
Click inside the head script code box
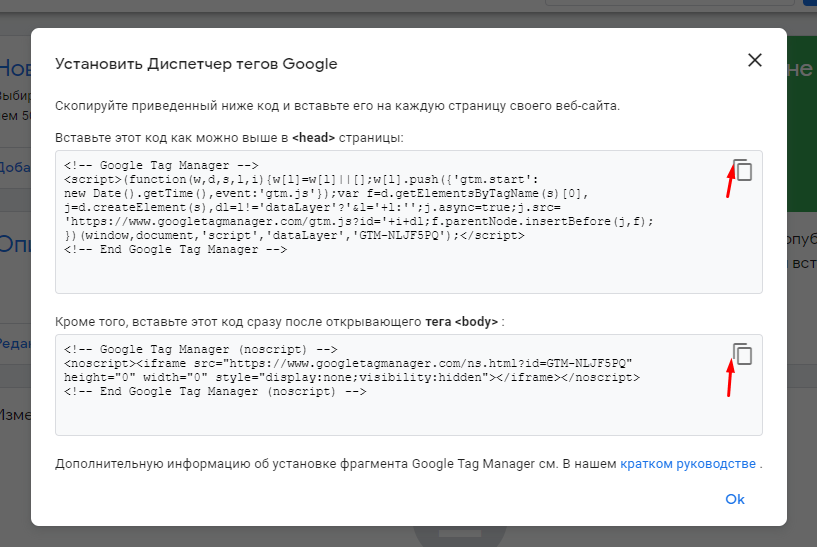(x=408, y=222)
